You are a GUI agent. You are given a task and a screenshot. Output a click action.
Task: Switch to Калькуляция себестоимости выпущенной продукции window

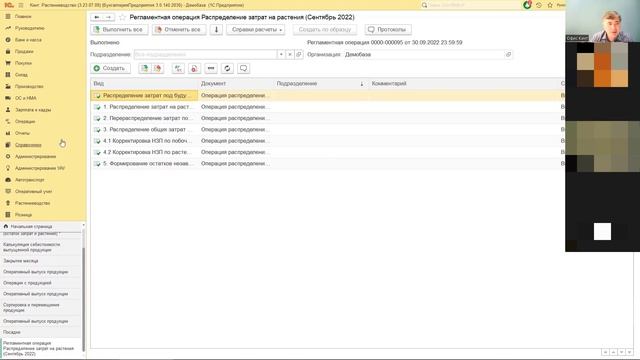coord(41,247)
